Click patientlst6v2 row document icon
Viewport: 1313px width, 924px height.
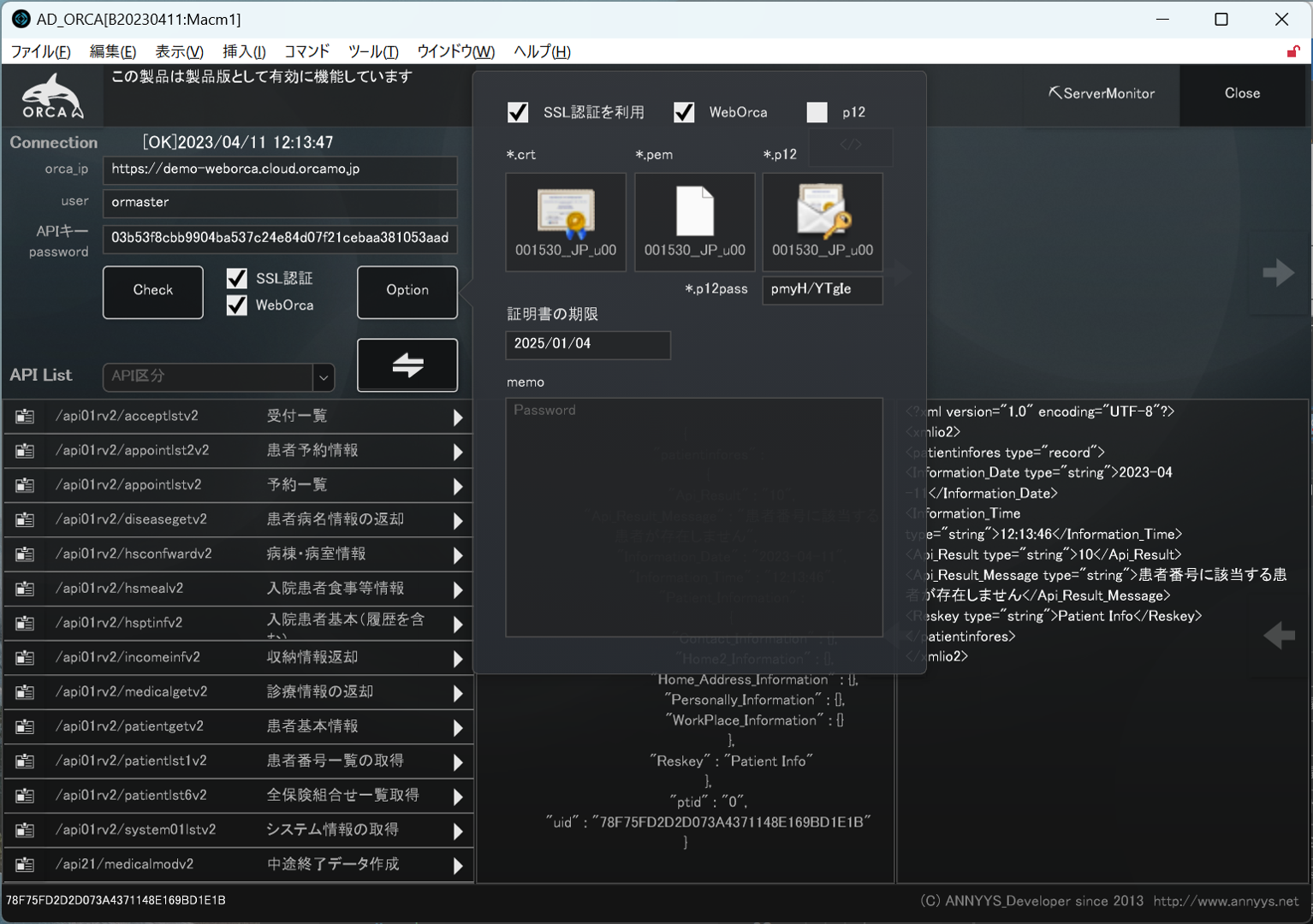[x=25, y=796]
